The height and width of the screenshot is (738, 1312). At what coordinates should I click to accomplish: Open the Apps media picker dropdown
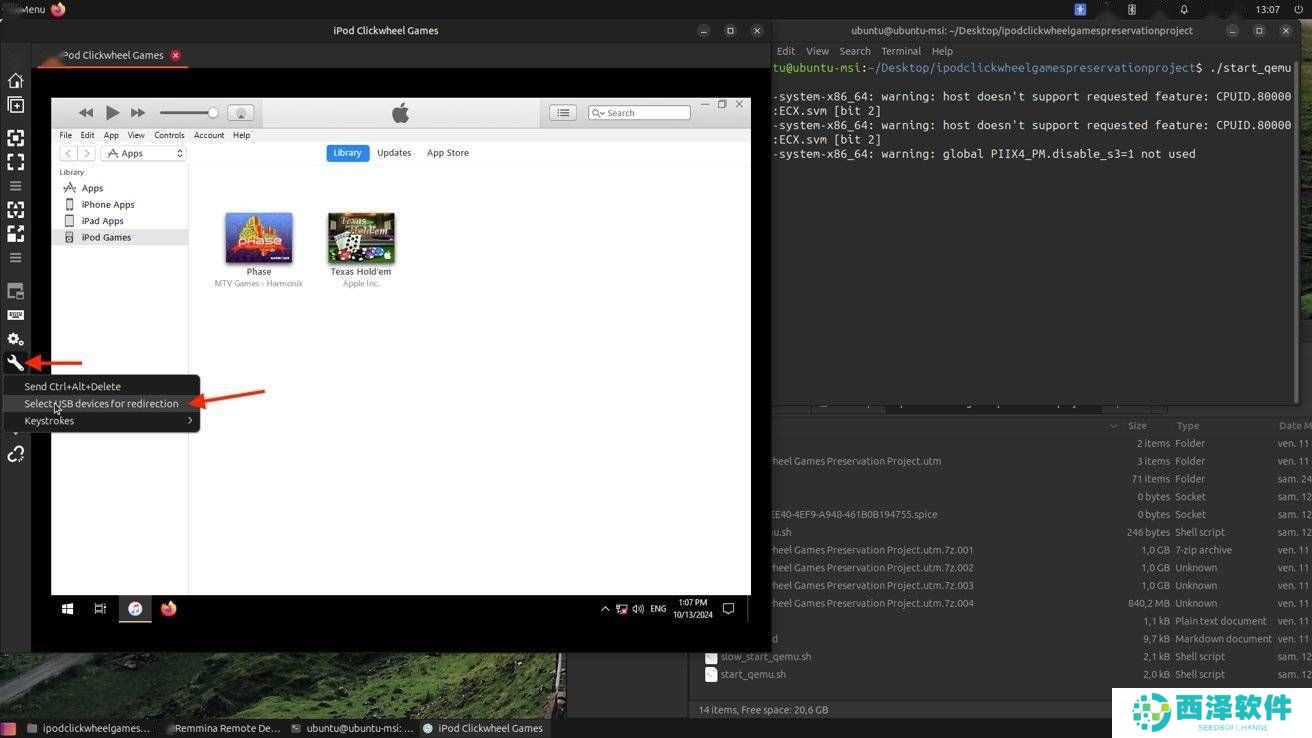point(145,153)
